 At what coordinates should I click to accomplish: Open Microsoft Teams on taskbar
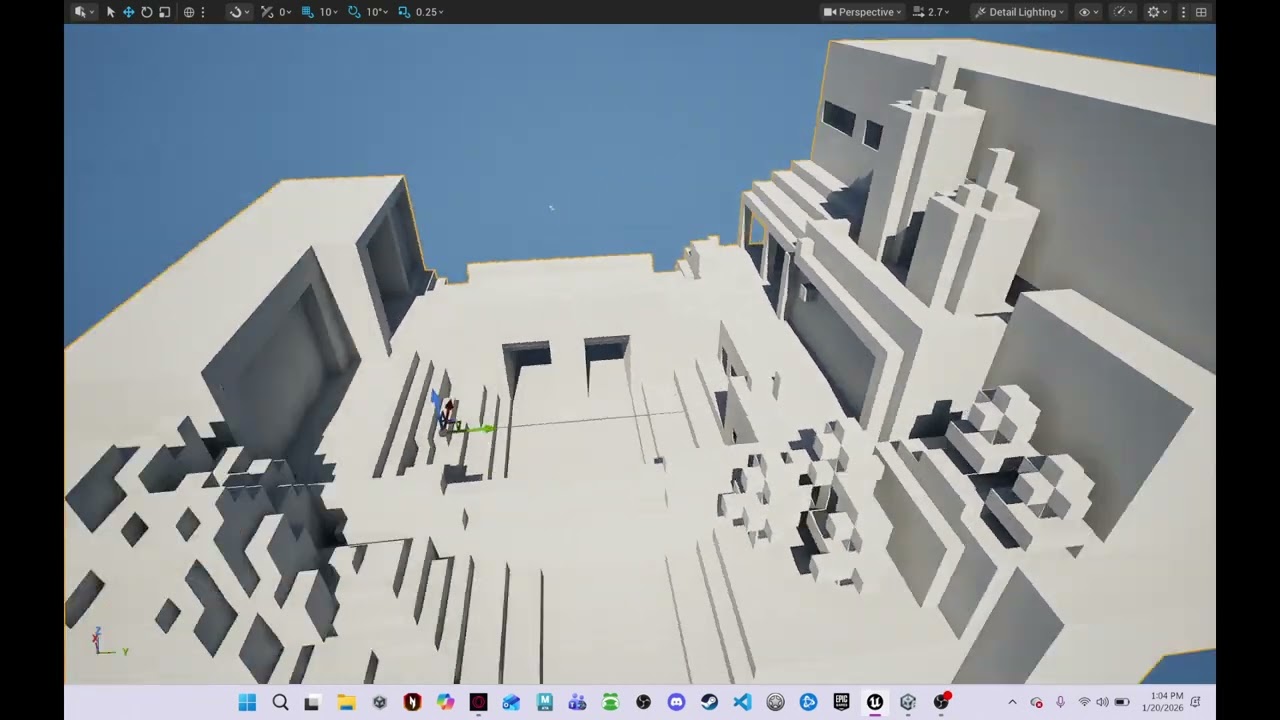coord(577,703)
